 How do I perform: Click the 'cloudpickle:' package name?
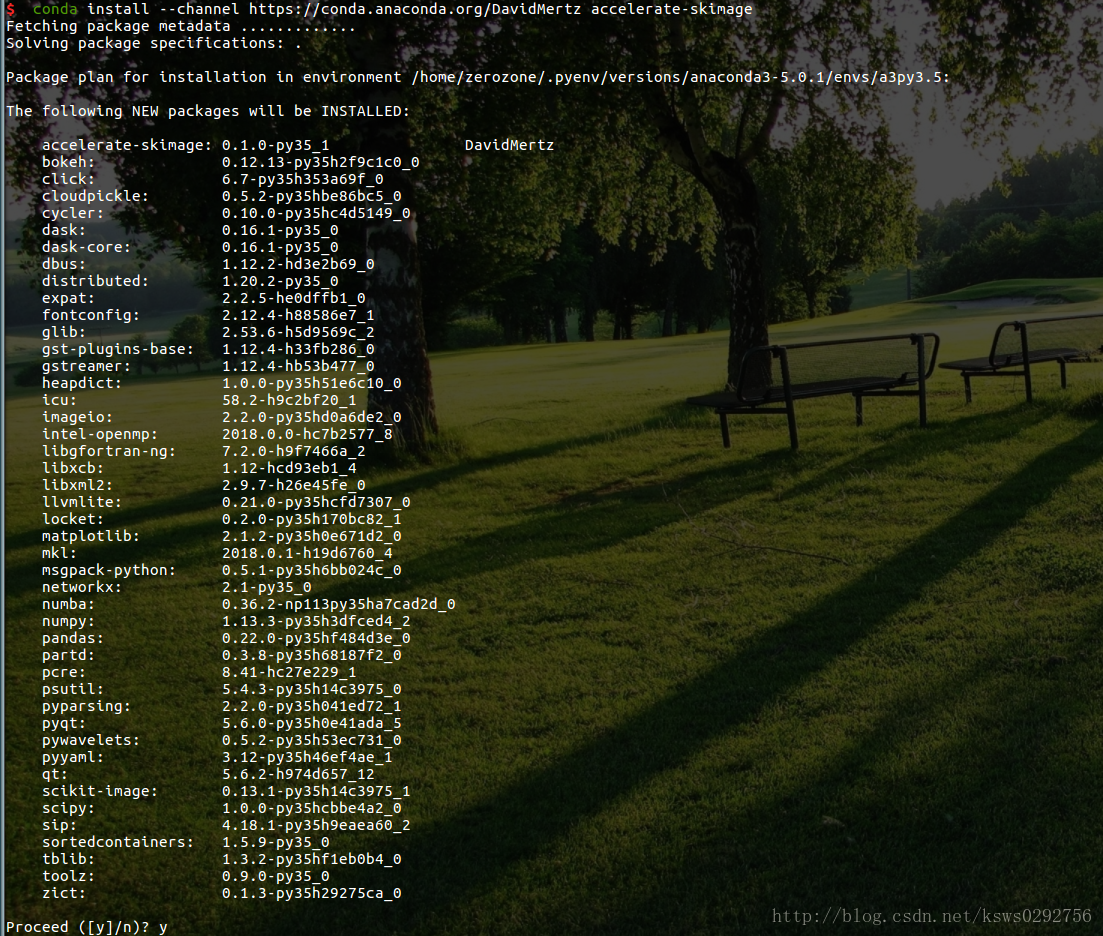pyautogui.click(x=95, y=196)
